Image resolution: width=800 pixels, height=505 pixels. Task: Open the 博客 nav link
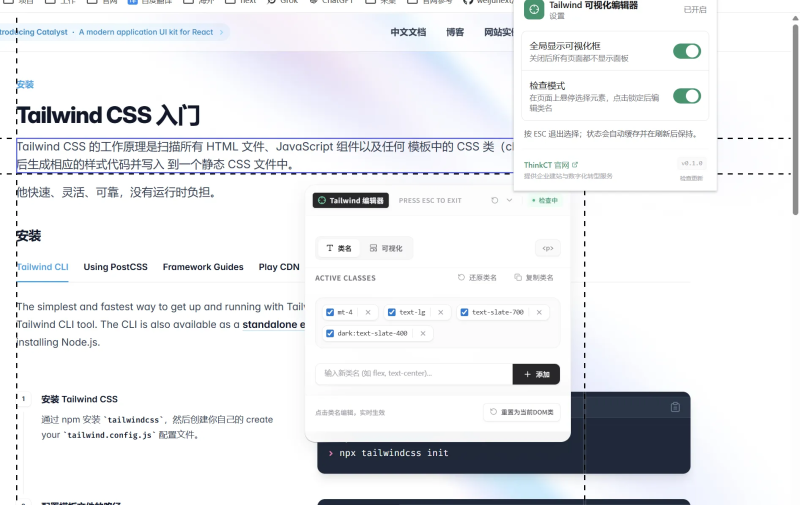455,32
